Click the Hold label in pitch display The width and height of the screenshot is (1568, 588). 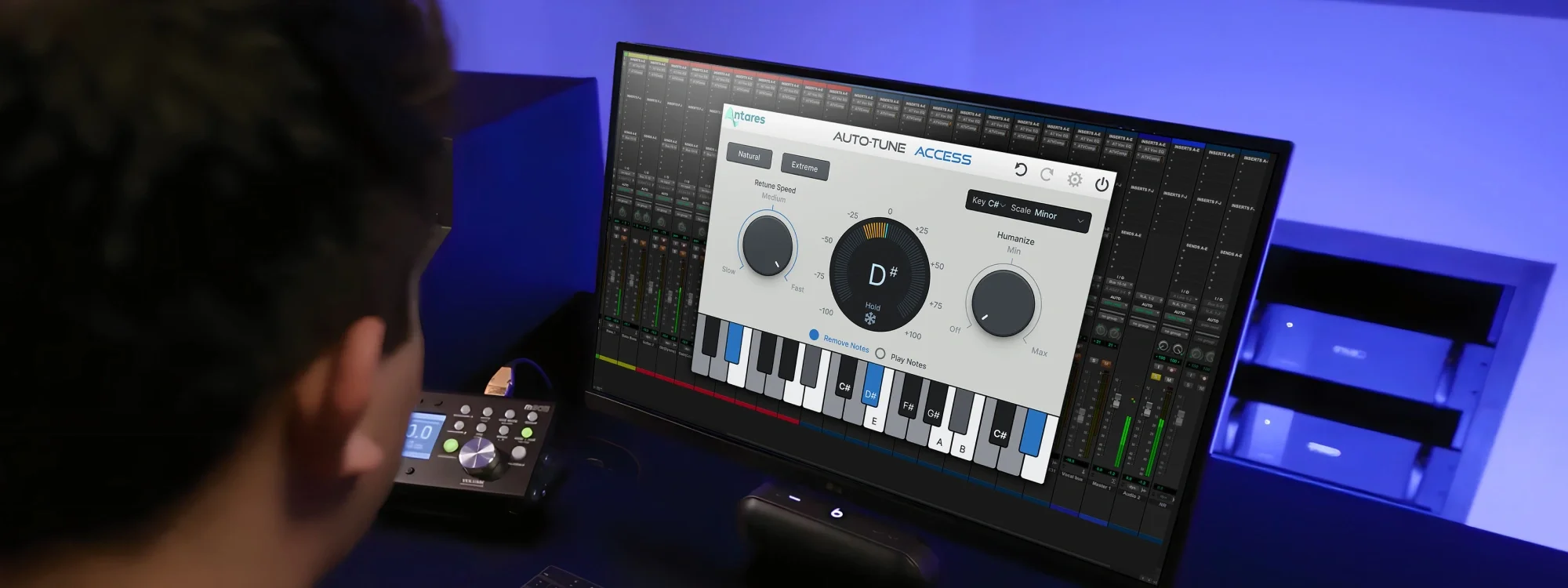pos(873,307)
